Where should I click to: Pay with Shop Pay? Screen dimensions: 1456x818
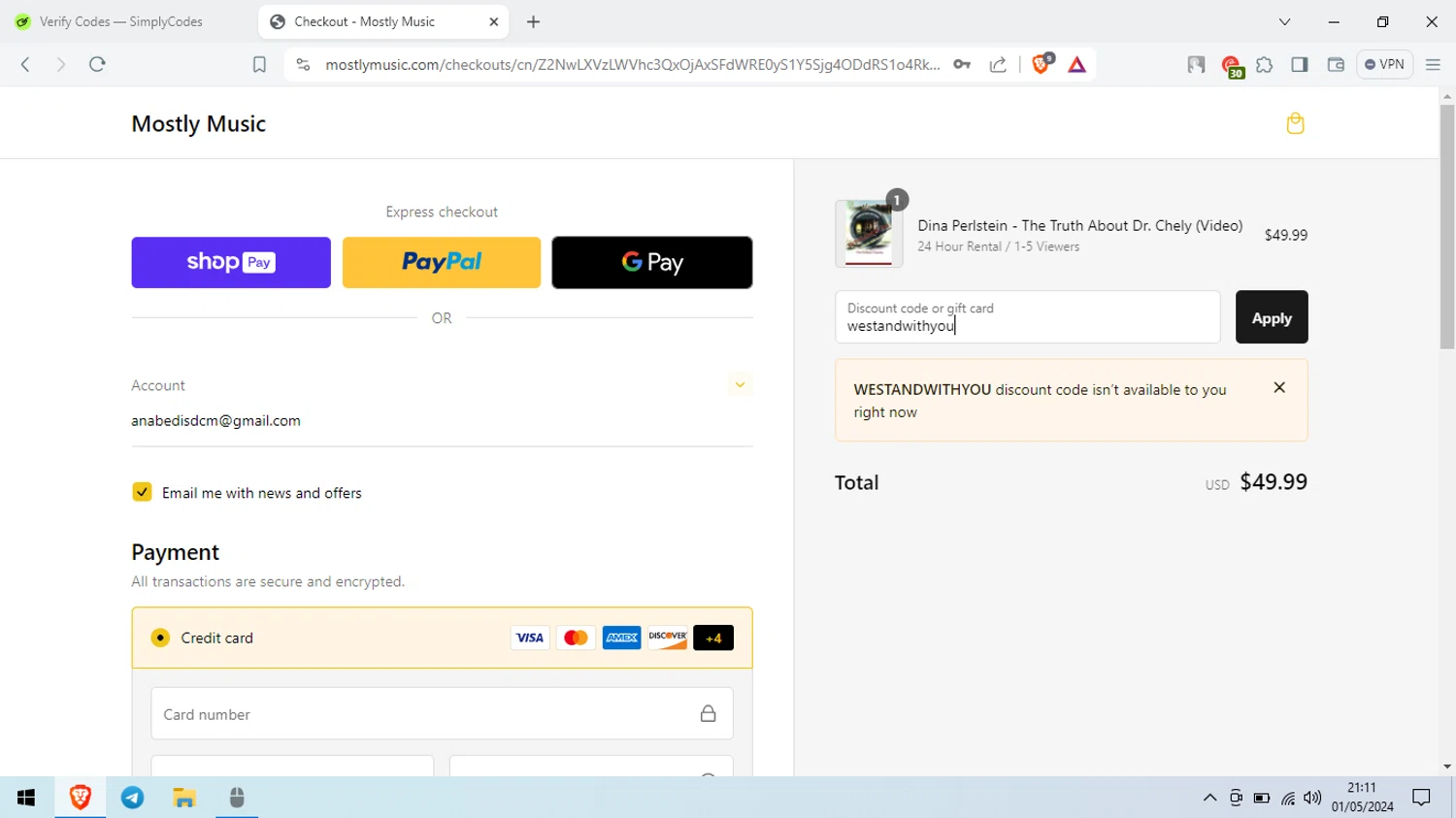[x=231, y=262]
